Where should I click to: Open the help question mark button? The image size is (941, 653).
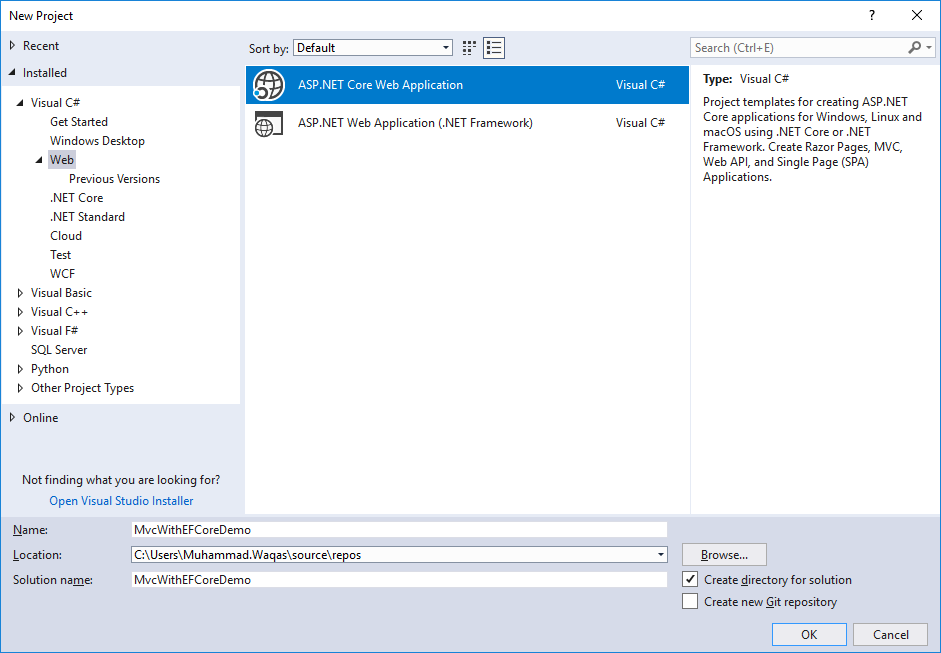(872, 16)
